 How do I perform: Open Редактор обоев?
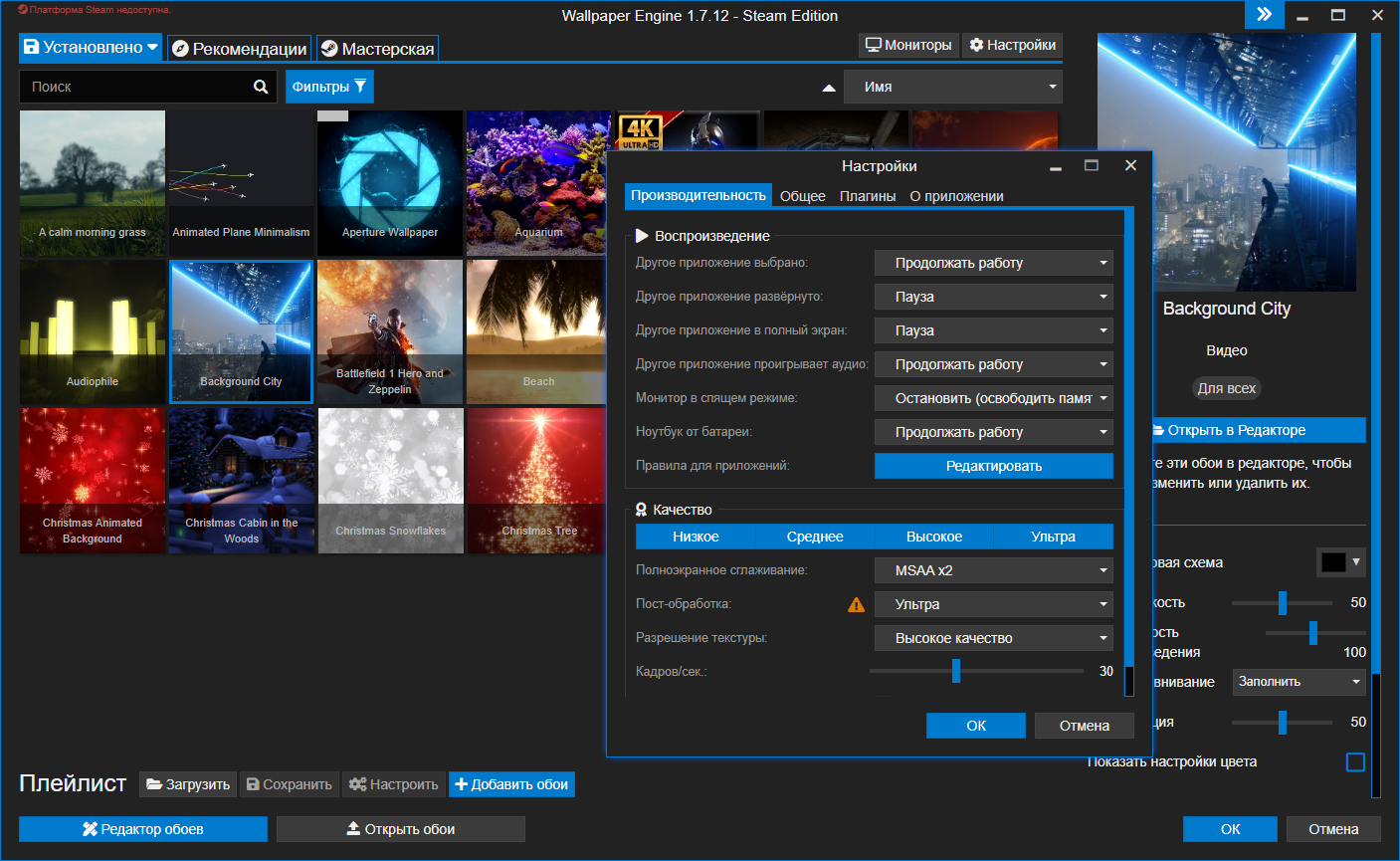coord(143,829)
